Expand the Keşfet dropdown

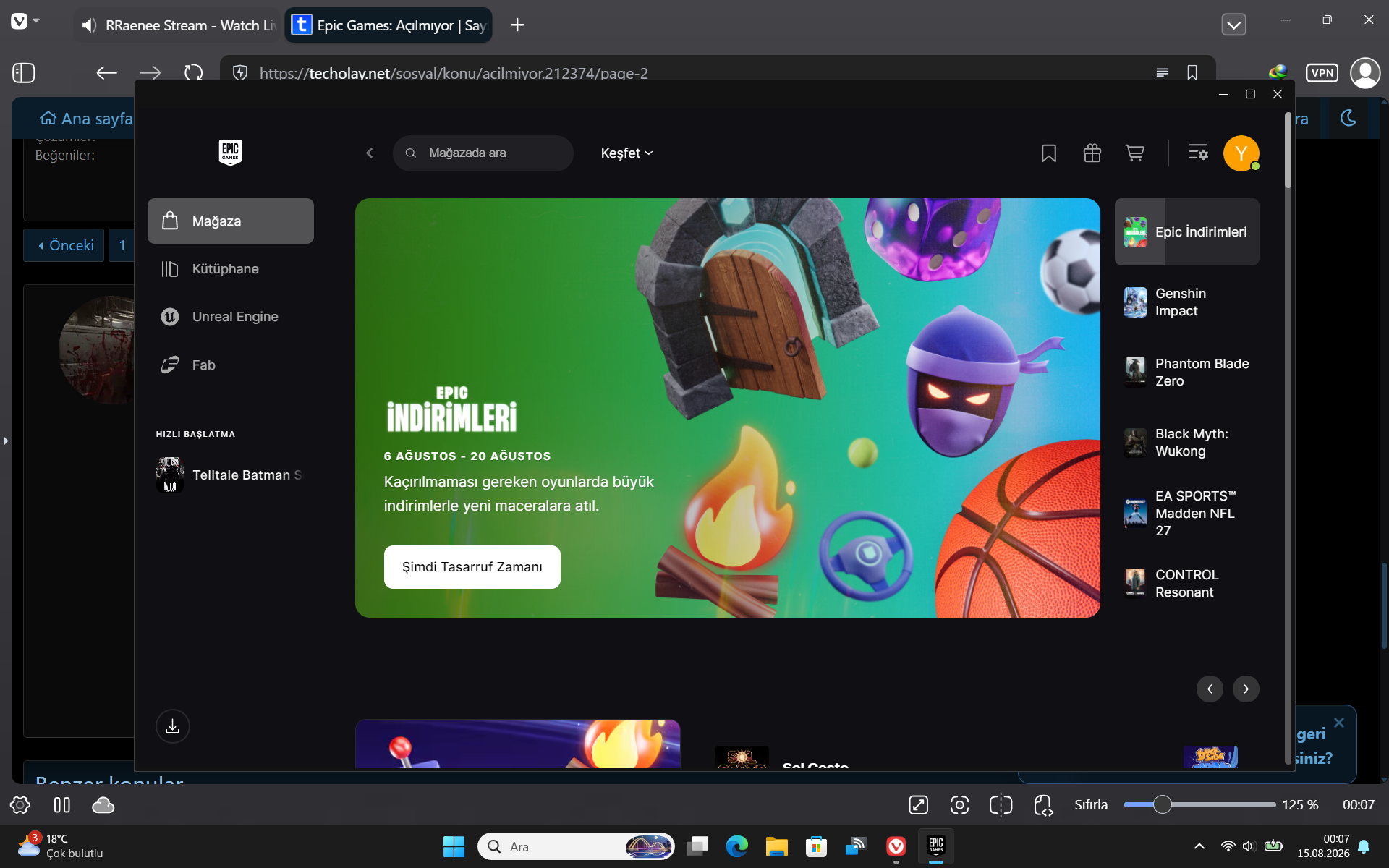point(626,153)
